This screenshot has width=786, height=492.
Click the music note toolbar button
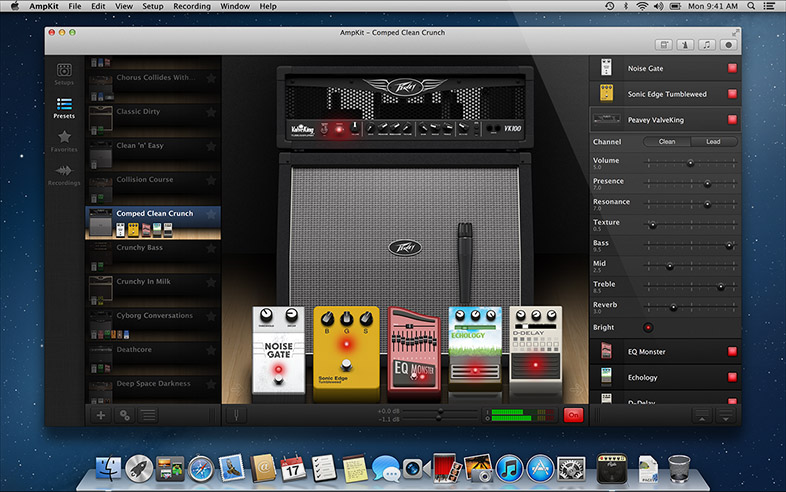pos(707,45)
